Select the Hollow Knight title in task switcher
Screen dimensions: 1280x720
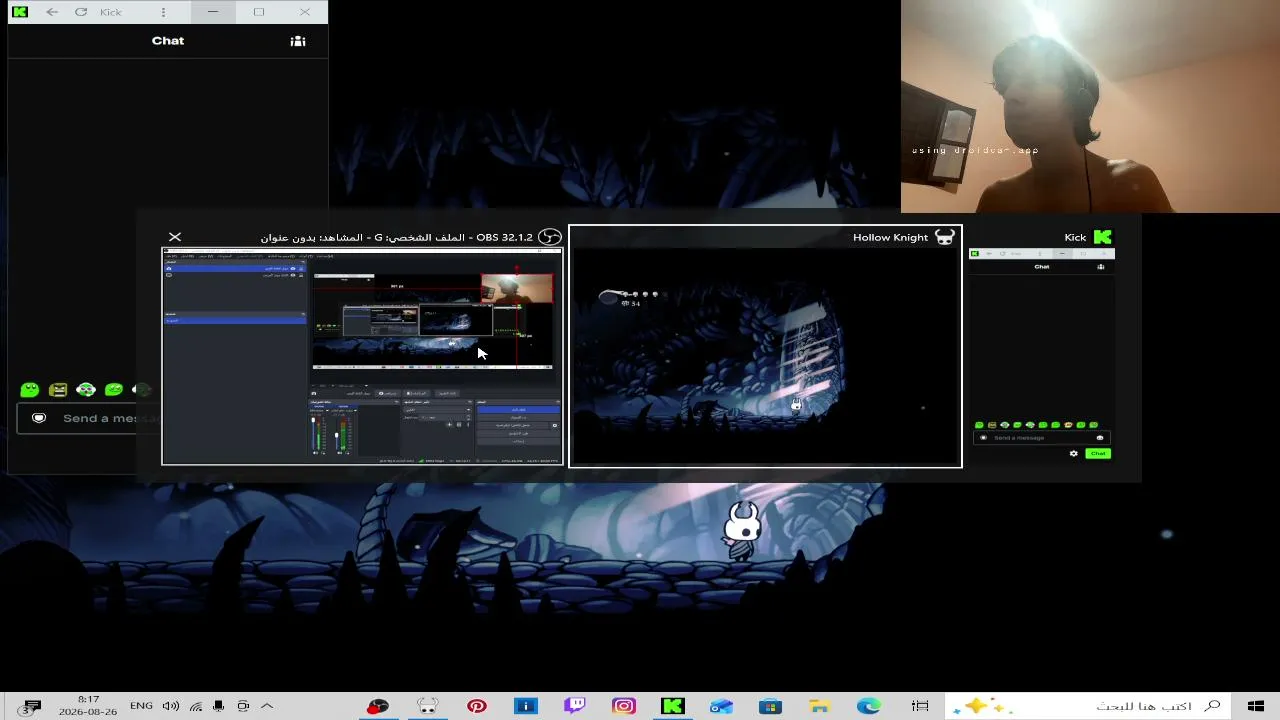891,238
